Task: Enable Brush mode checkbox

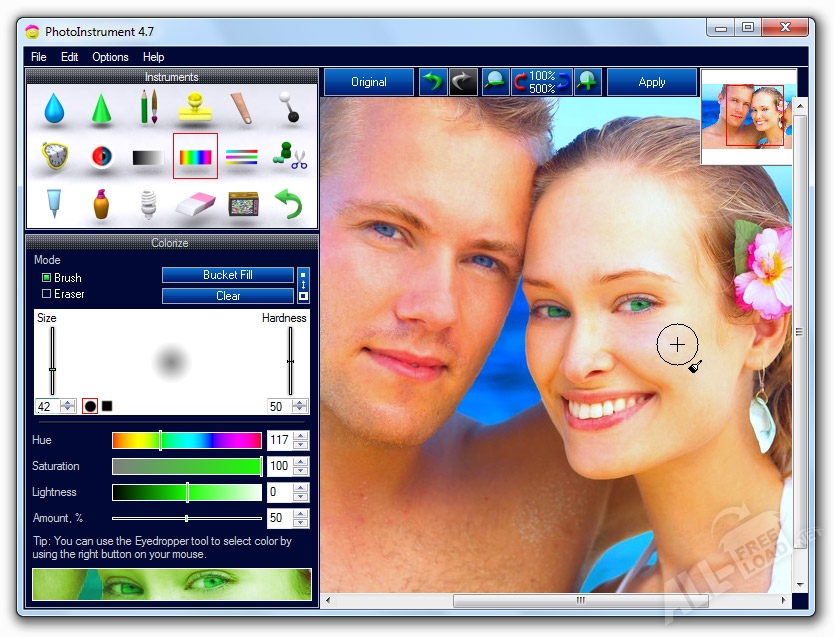Action: [x=46, y=278]
